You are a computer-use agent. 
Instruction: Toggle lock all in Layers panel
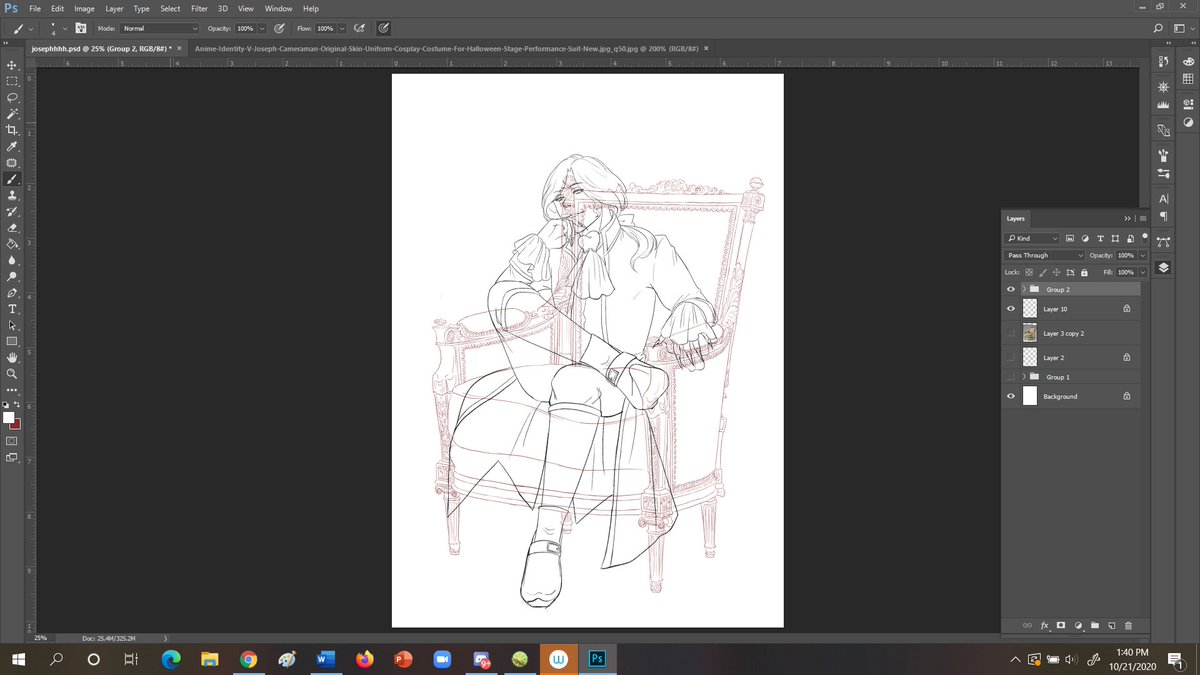(x=1084, y=272)
